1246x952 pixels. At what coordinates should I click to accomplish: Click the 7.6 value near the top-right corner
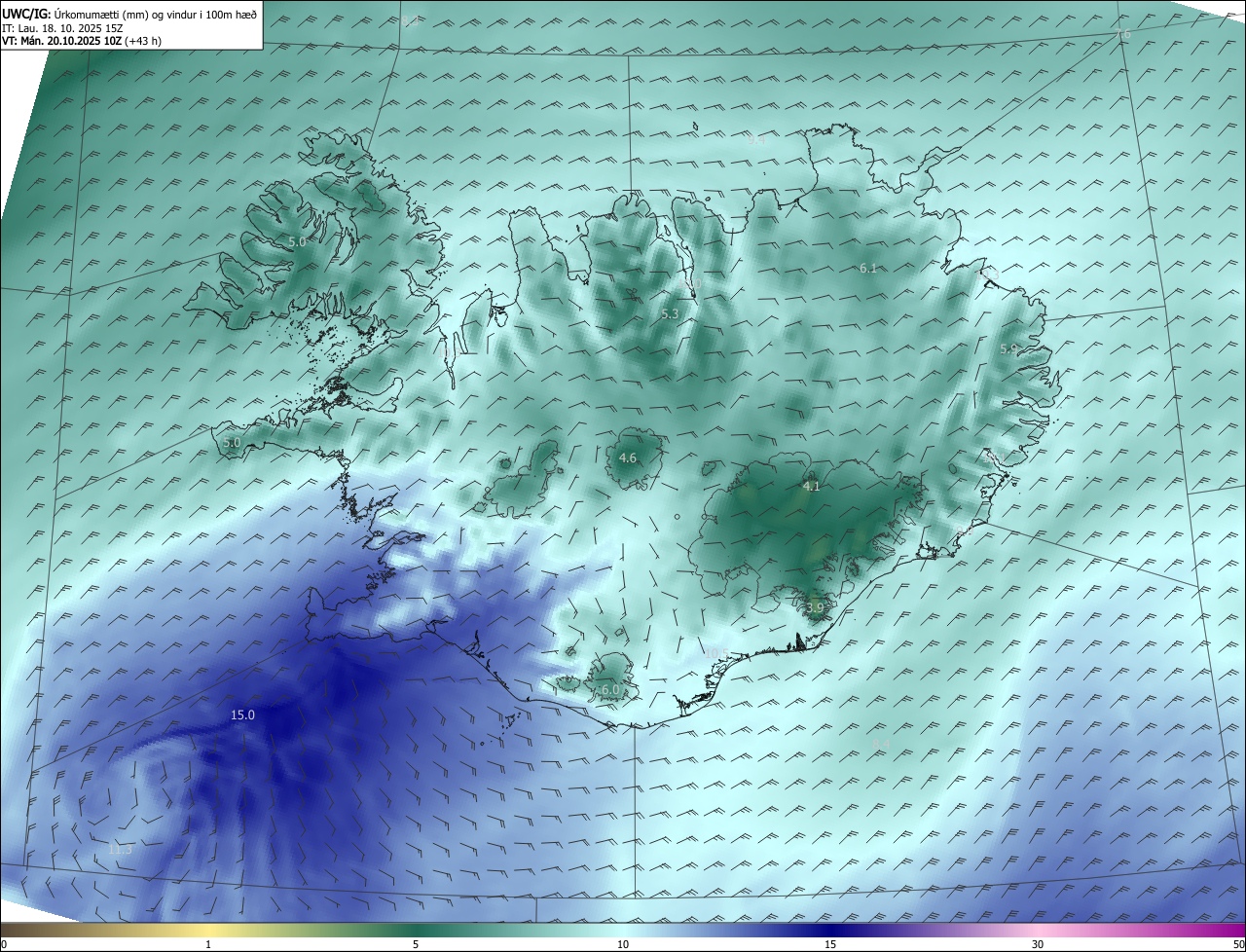[x=1122, y=34]
